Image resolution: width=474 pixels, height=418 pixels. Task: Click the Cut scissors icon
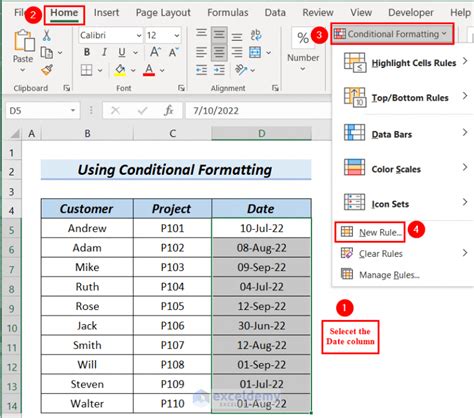point(47,35)
